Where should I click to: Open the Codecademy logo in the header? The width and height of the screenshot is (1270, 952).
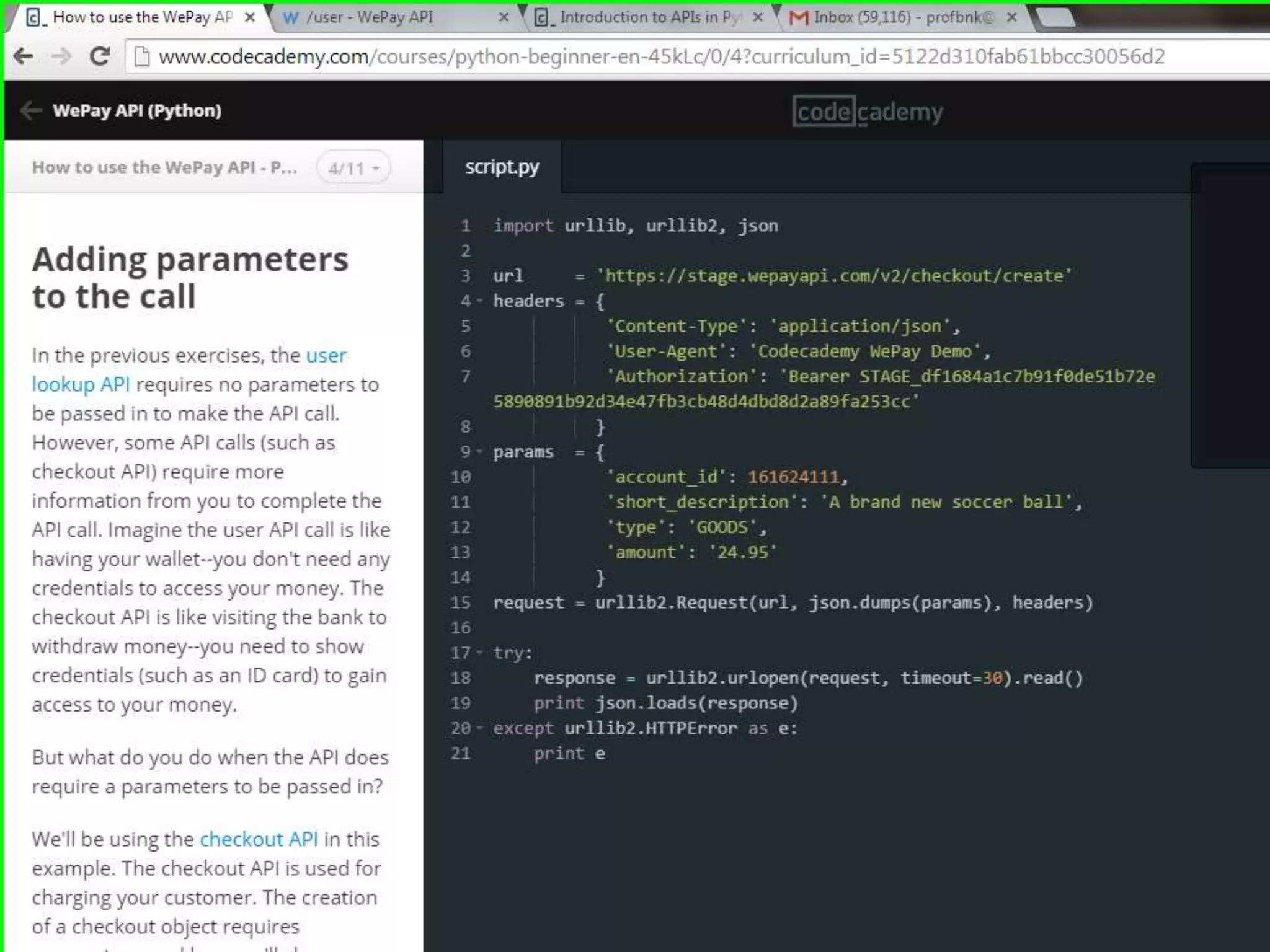[x=868, y=112]
